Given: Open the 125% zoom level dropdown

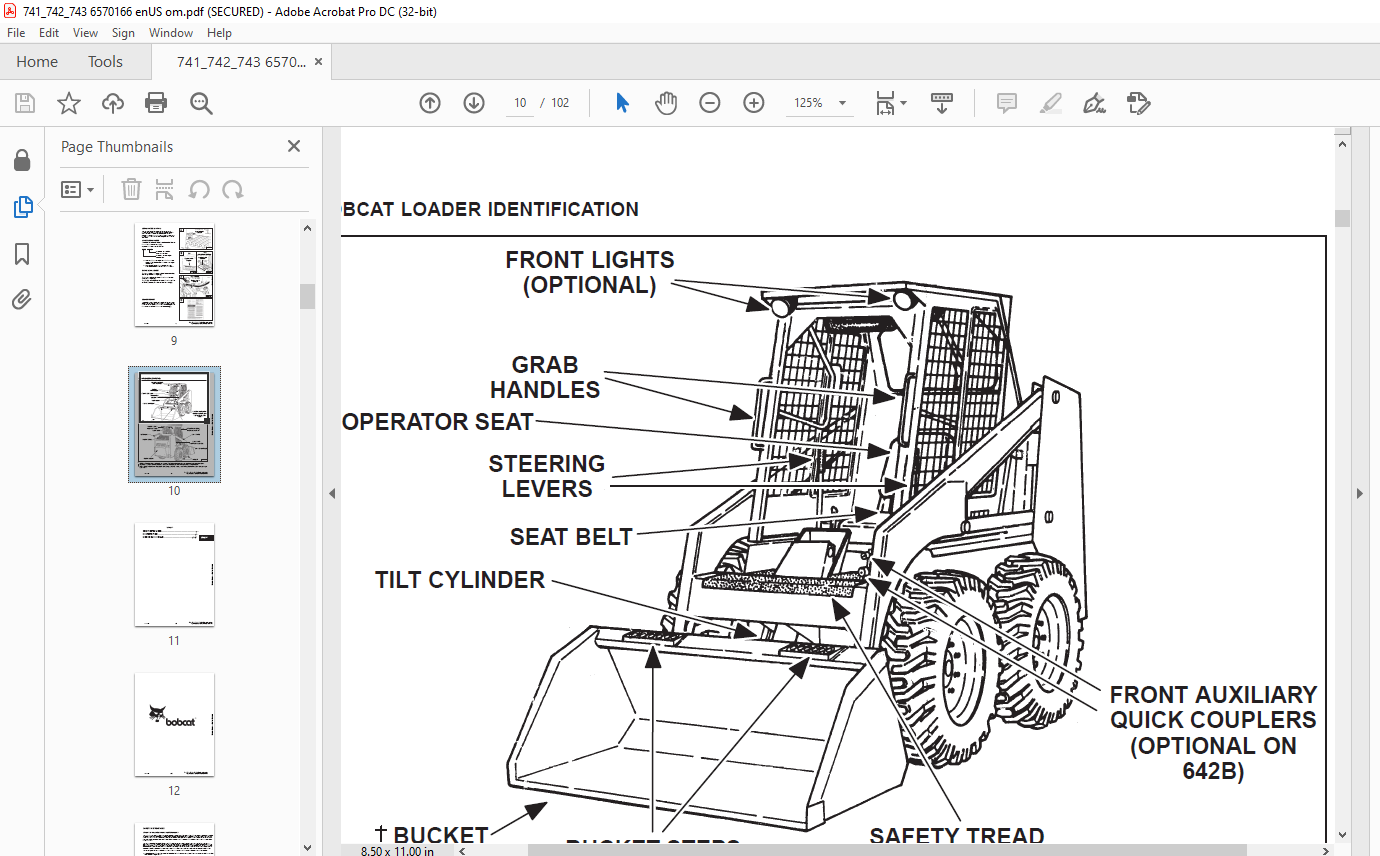Looking at the screenshot, I should point(842,103).
